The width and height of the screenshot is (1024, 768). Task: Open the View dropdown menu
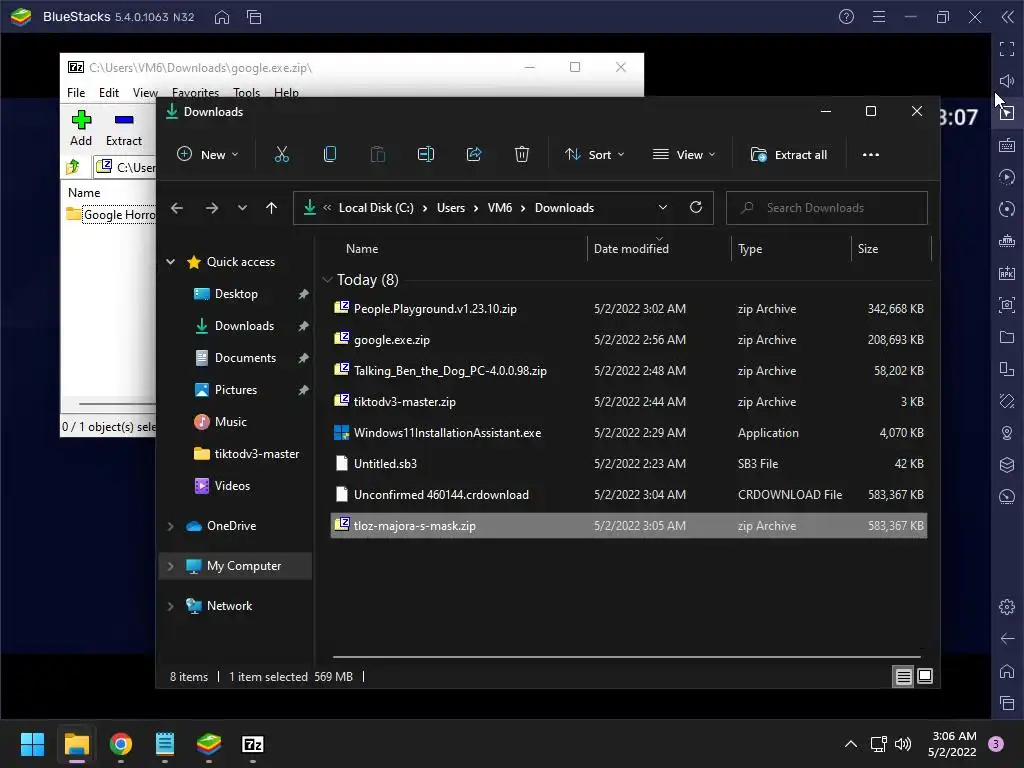[684, 155]
